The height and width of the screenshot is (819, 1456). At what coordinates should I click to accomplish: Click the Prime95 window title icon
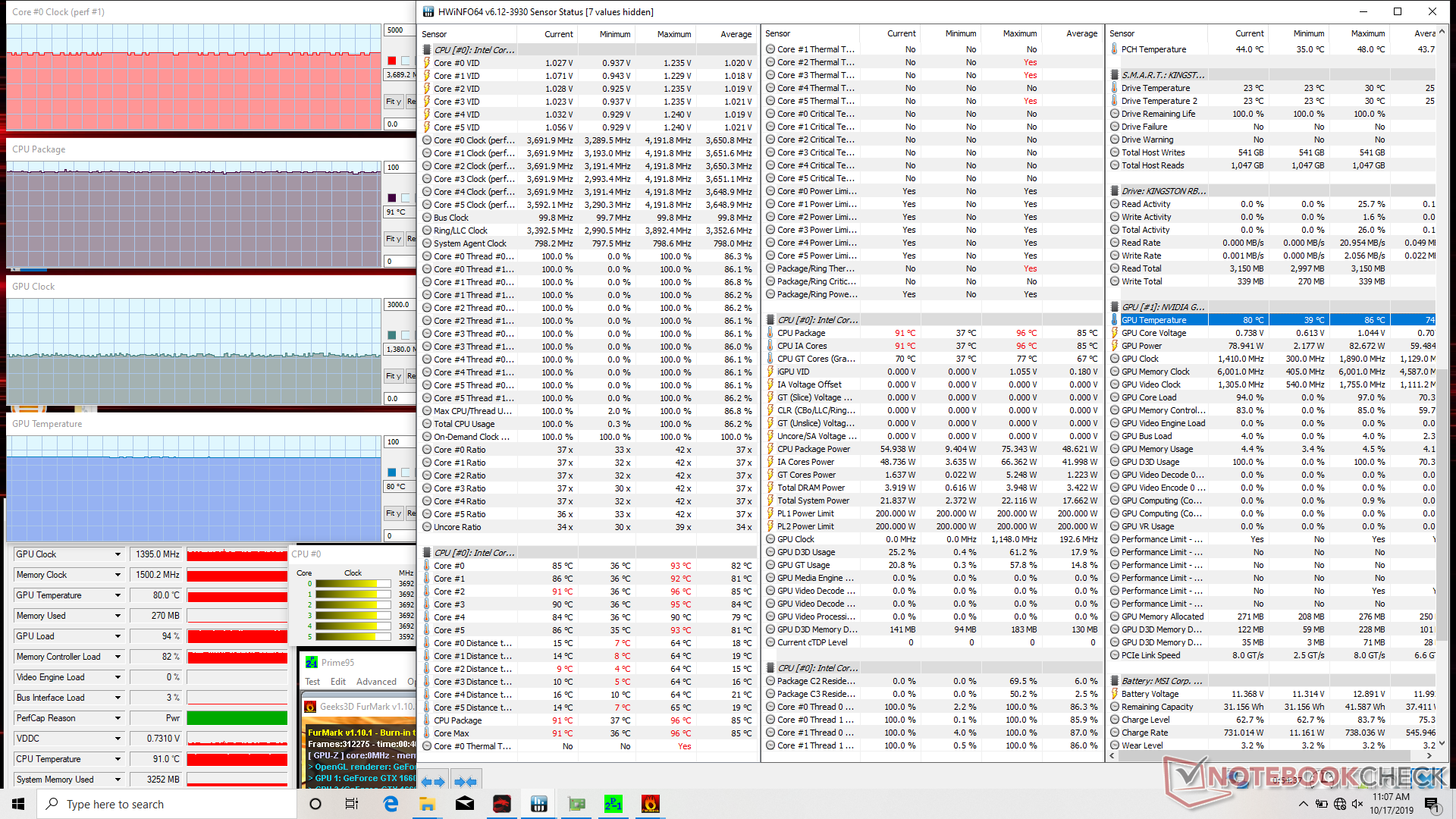point(312,662)
